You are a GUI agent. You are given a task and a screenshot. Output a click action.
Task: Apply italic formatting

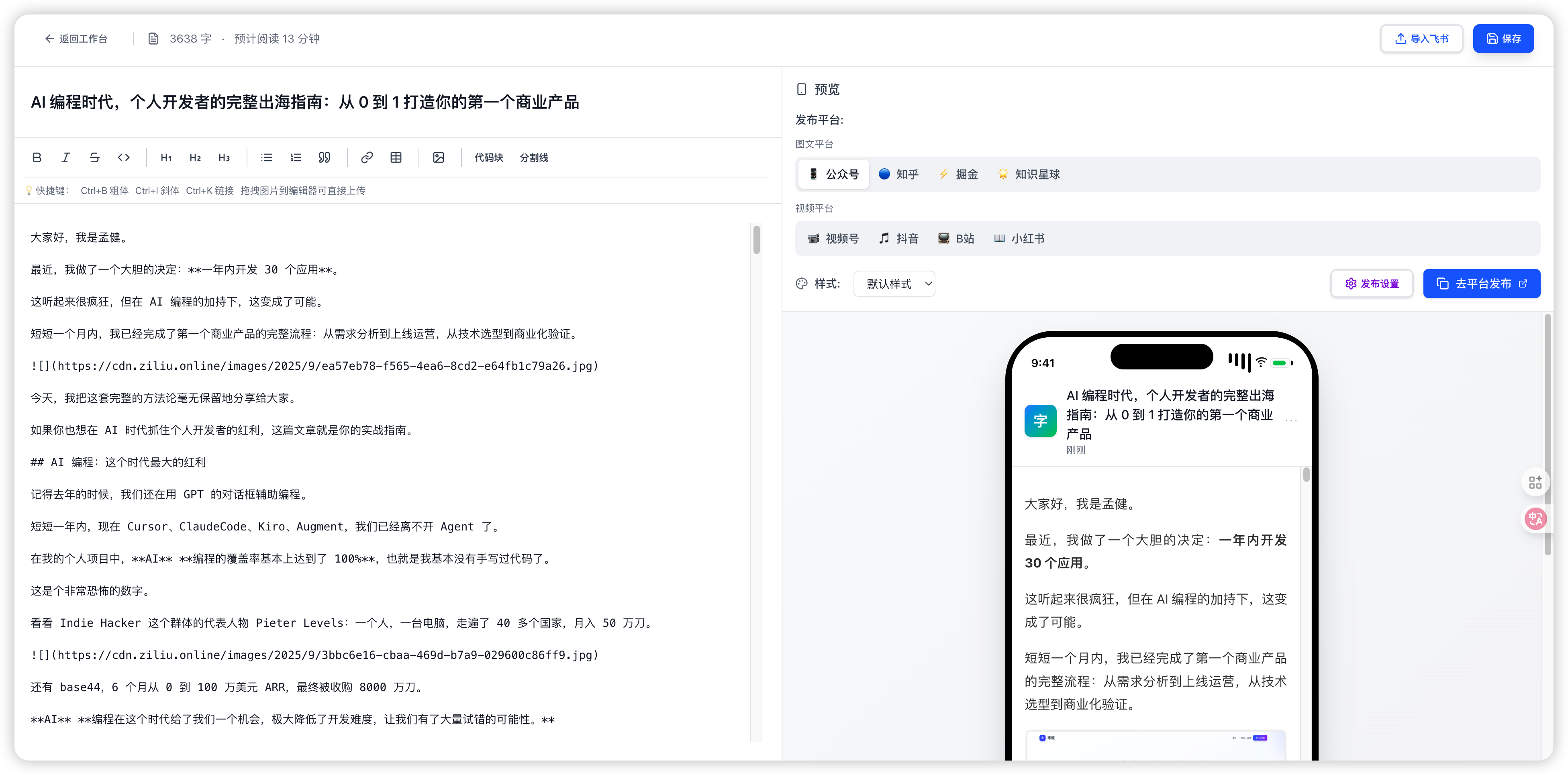tap(66, 157)
